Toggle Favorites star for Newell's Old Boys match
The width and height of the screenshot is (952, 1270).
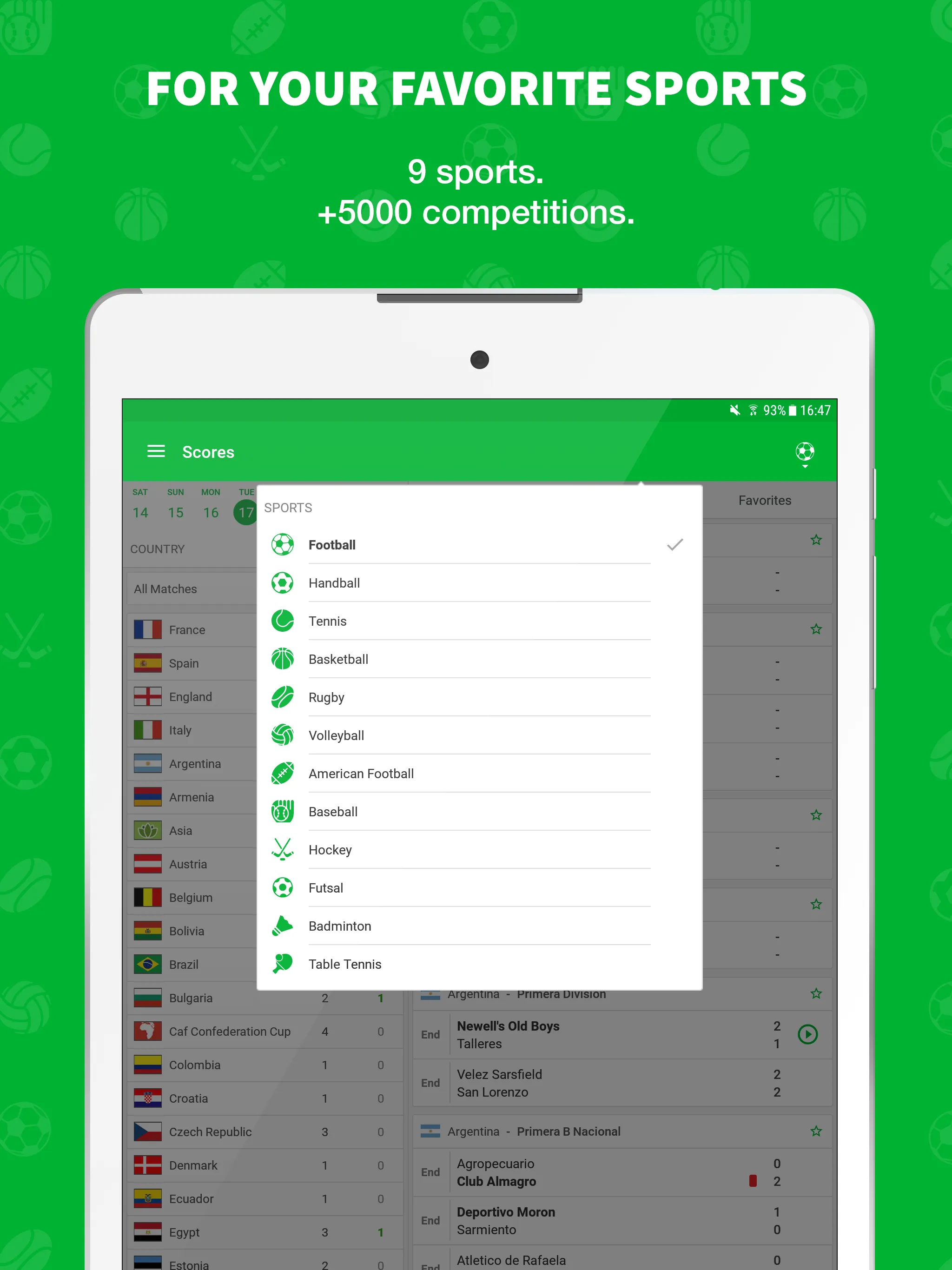coord(817,993)
